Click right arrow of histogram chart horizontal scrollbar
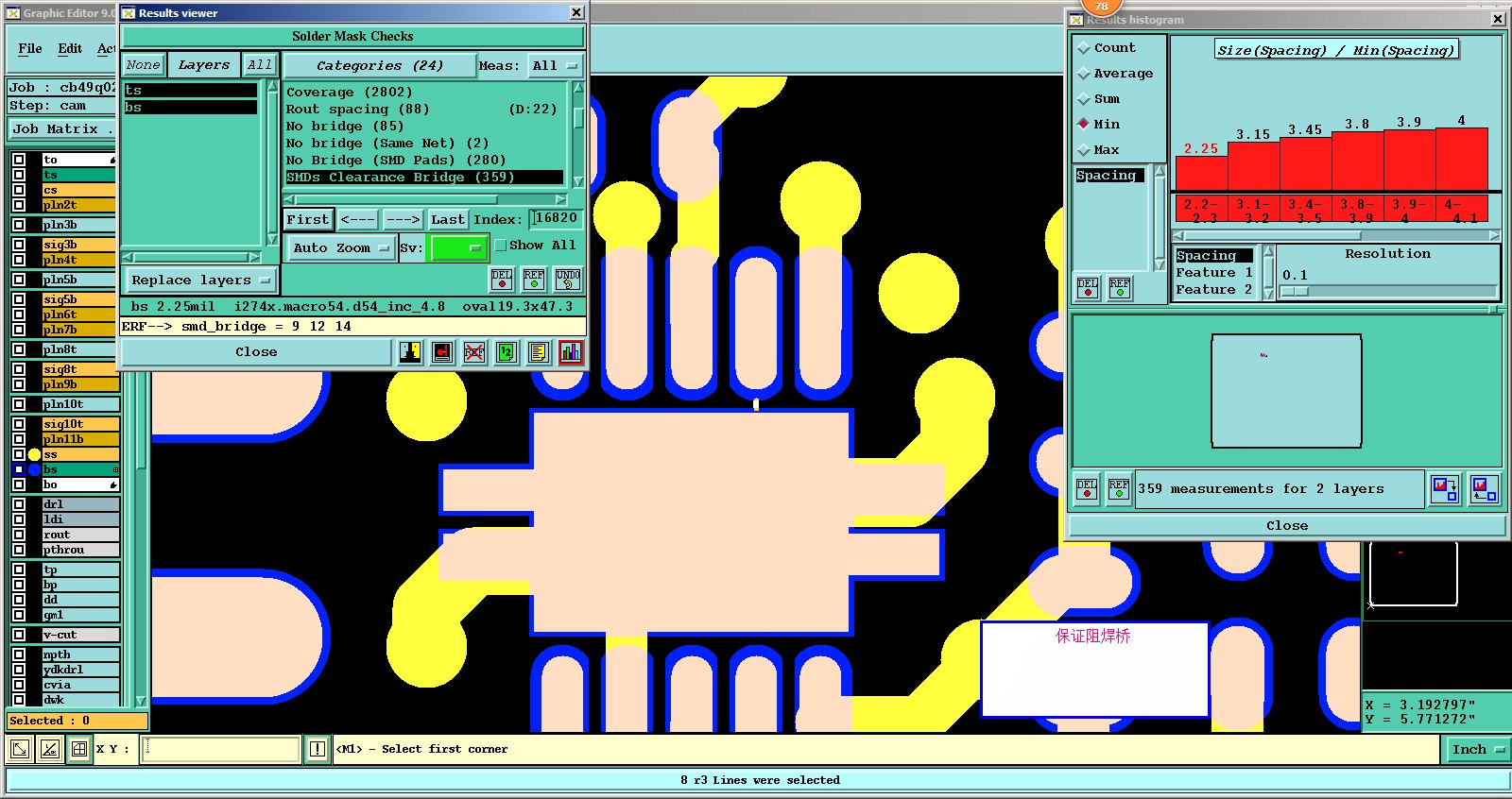 click(x=1494, y=235)
